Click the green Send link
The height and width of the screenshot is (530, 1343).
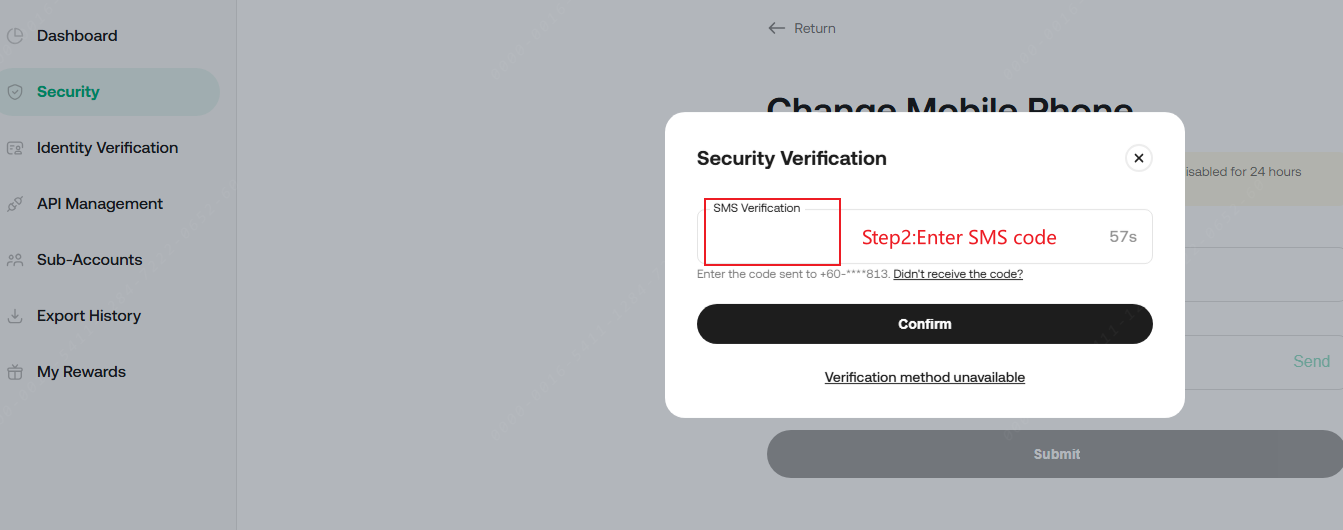(x=1311, y=361)
